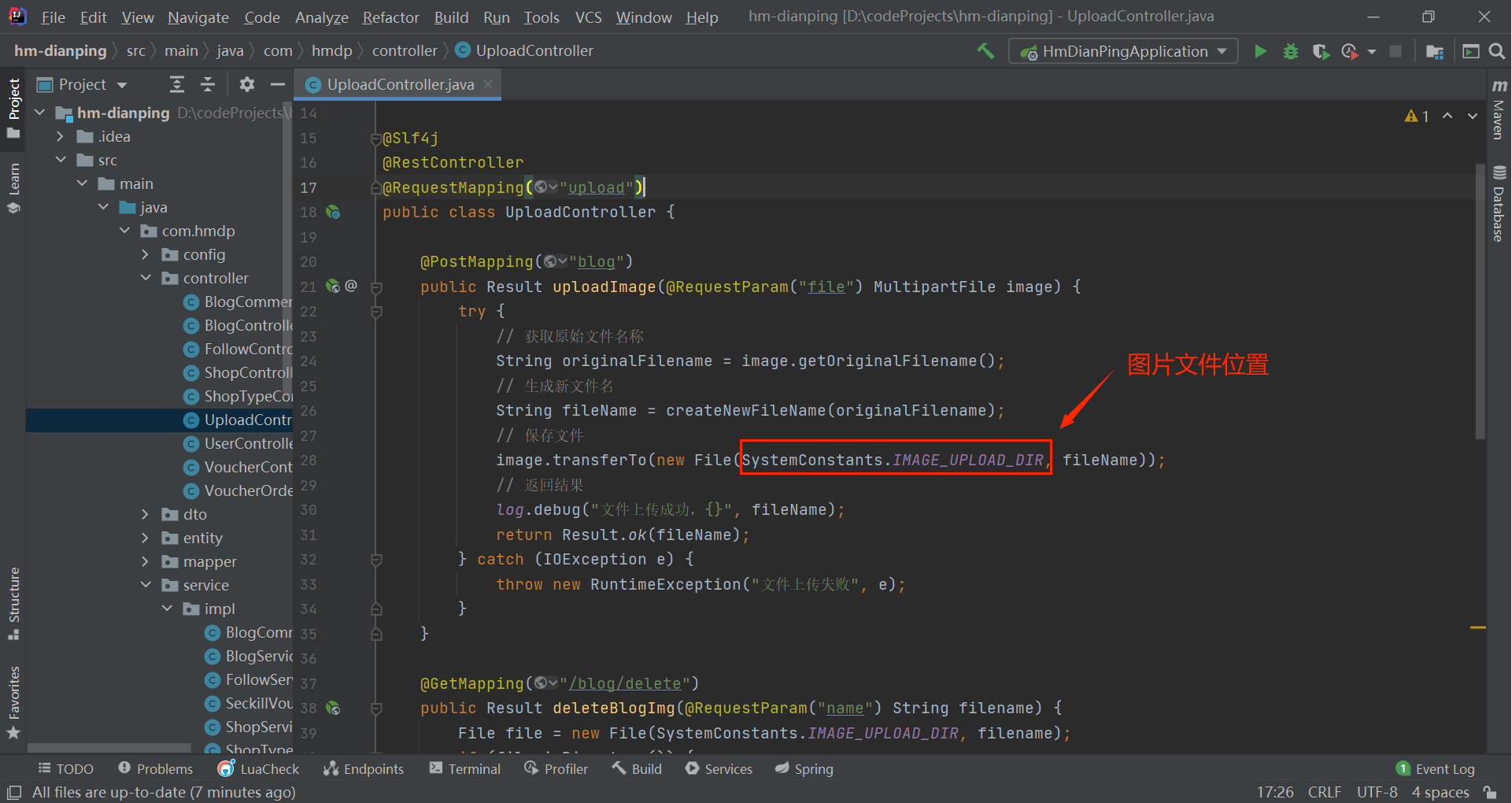Screen dimensions: 1512x803
Task: Expand the config package
Action: pos(145,254)
